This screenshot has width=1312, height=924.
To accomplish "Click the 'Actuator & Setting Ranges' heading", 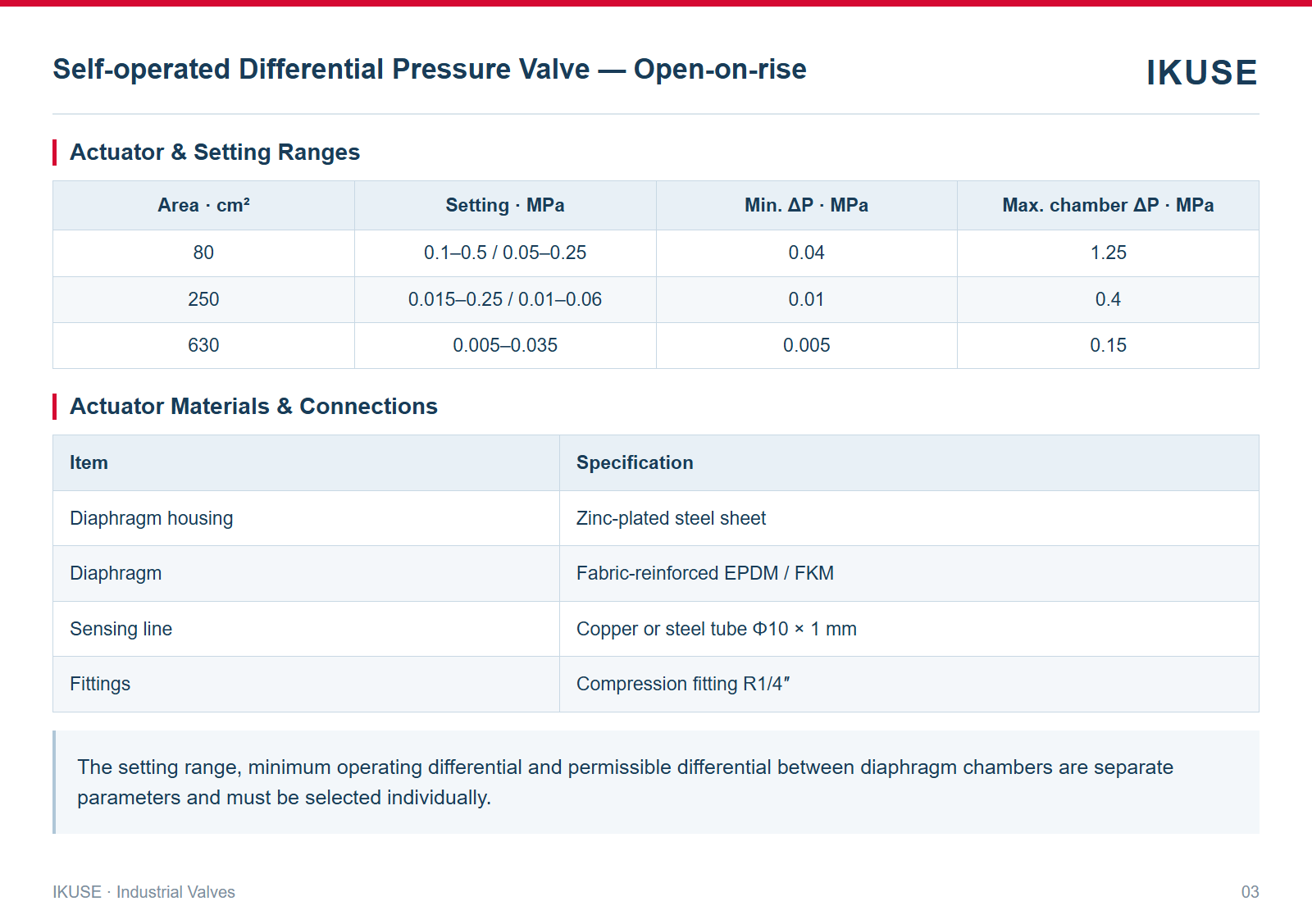I will [215, 152].
